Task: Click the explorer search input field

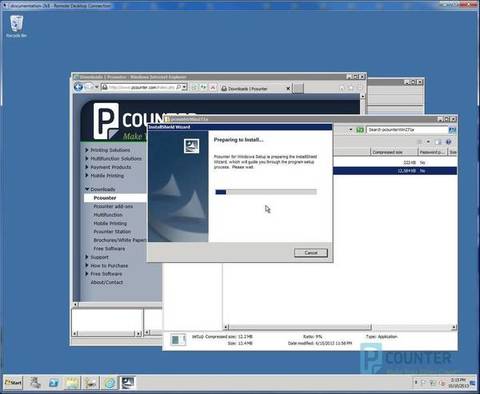Action: 407,130
